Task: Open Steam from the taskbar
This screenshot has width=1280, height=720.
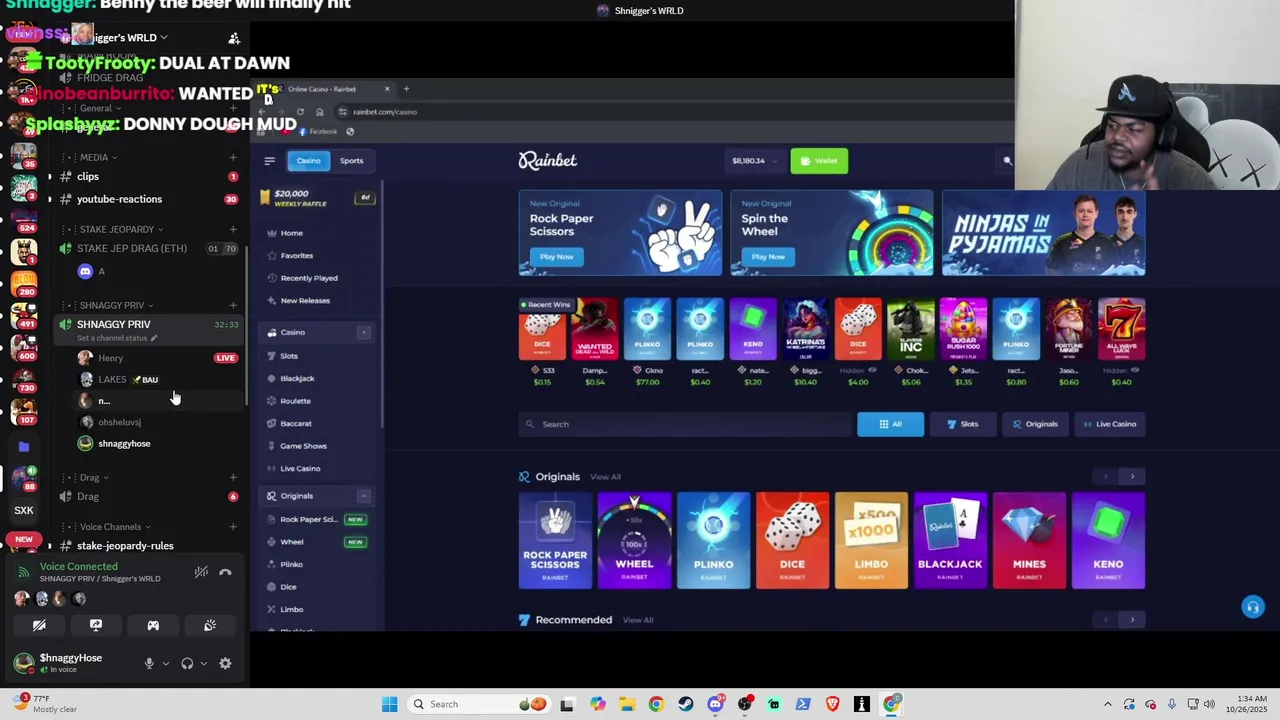Action: pyautogui.click(x=685, y=704)
